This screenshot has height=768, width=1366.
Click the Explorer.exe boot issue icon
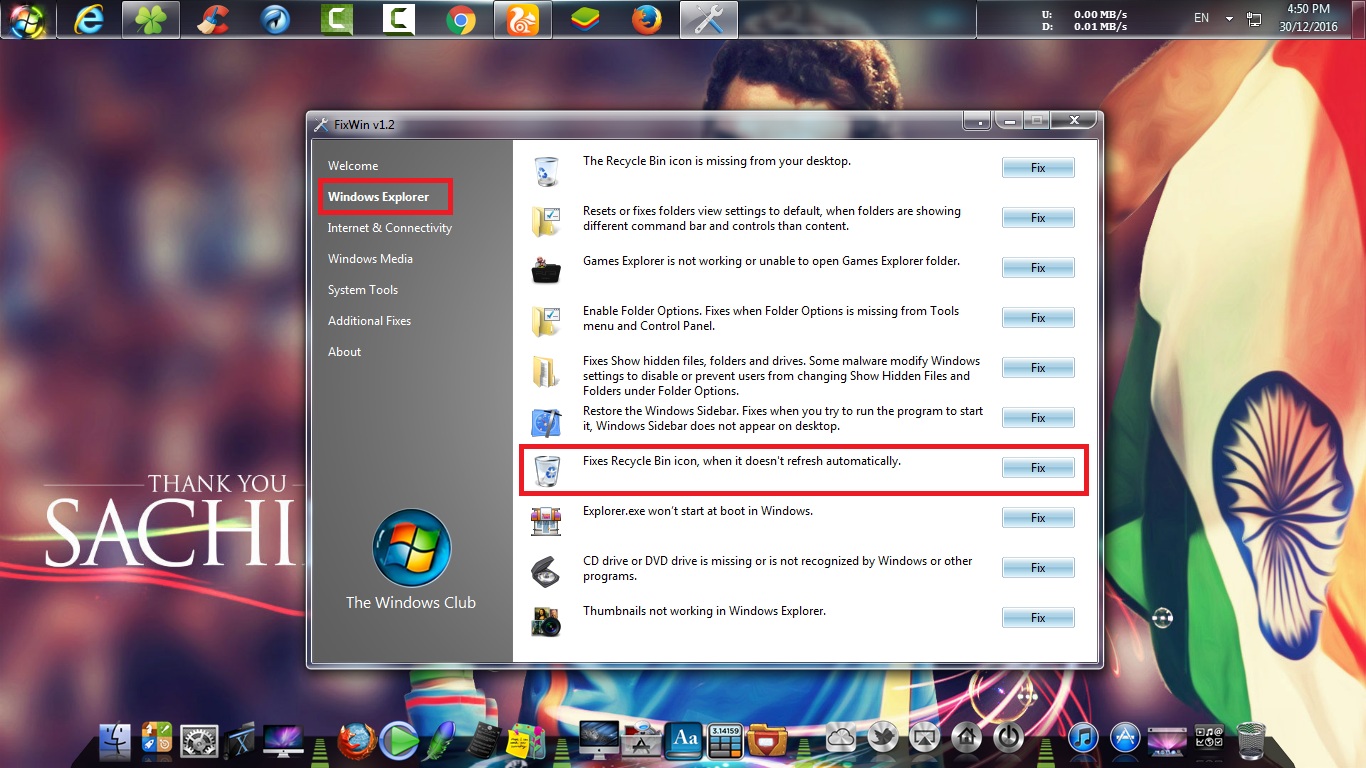click(x=546, y=520)
